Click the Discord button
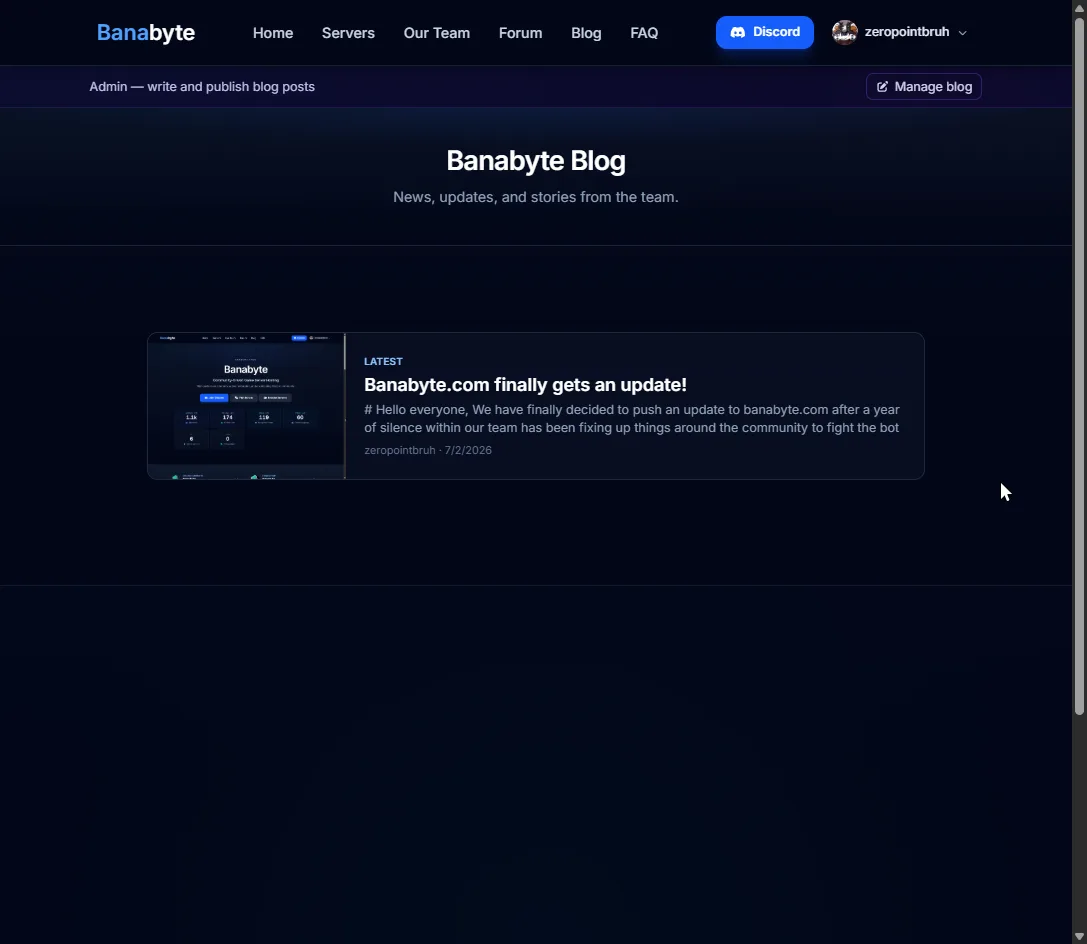The height and width of the screenshot is (944, 1087). pos(765,33)
